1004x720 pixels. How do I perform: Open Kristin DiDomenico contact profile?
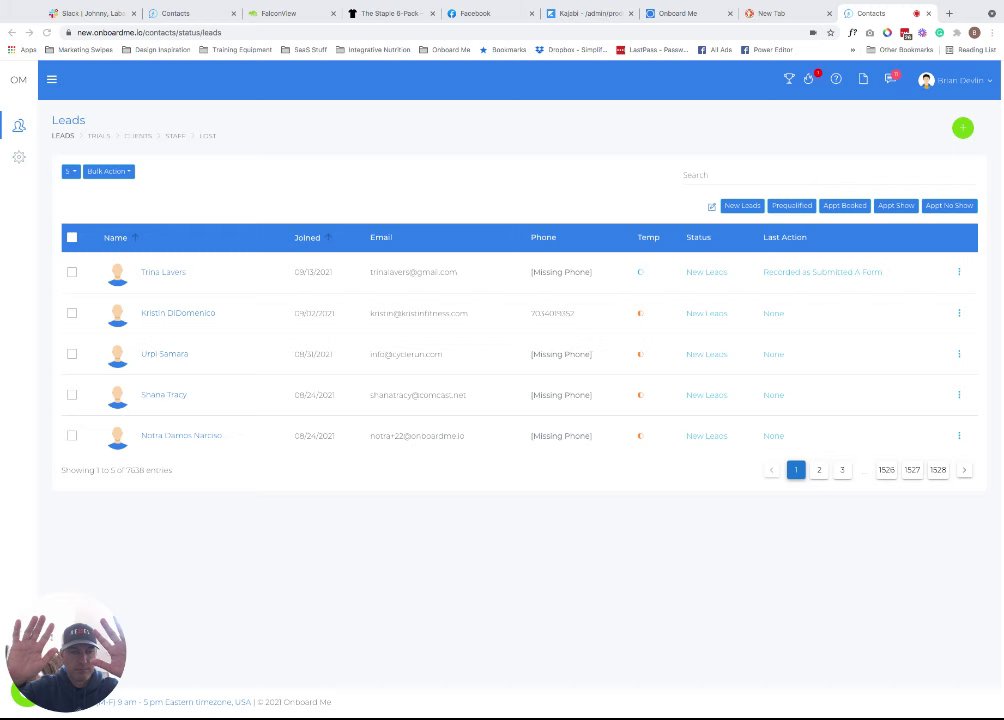(x=178, y=313)
